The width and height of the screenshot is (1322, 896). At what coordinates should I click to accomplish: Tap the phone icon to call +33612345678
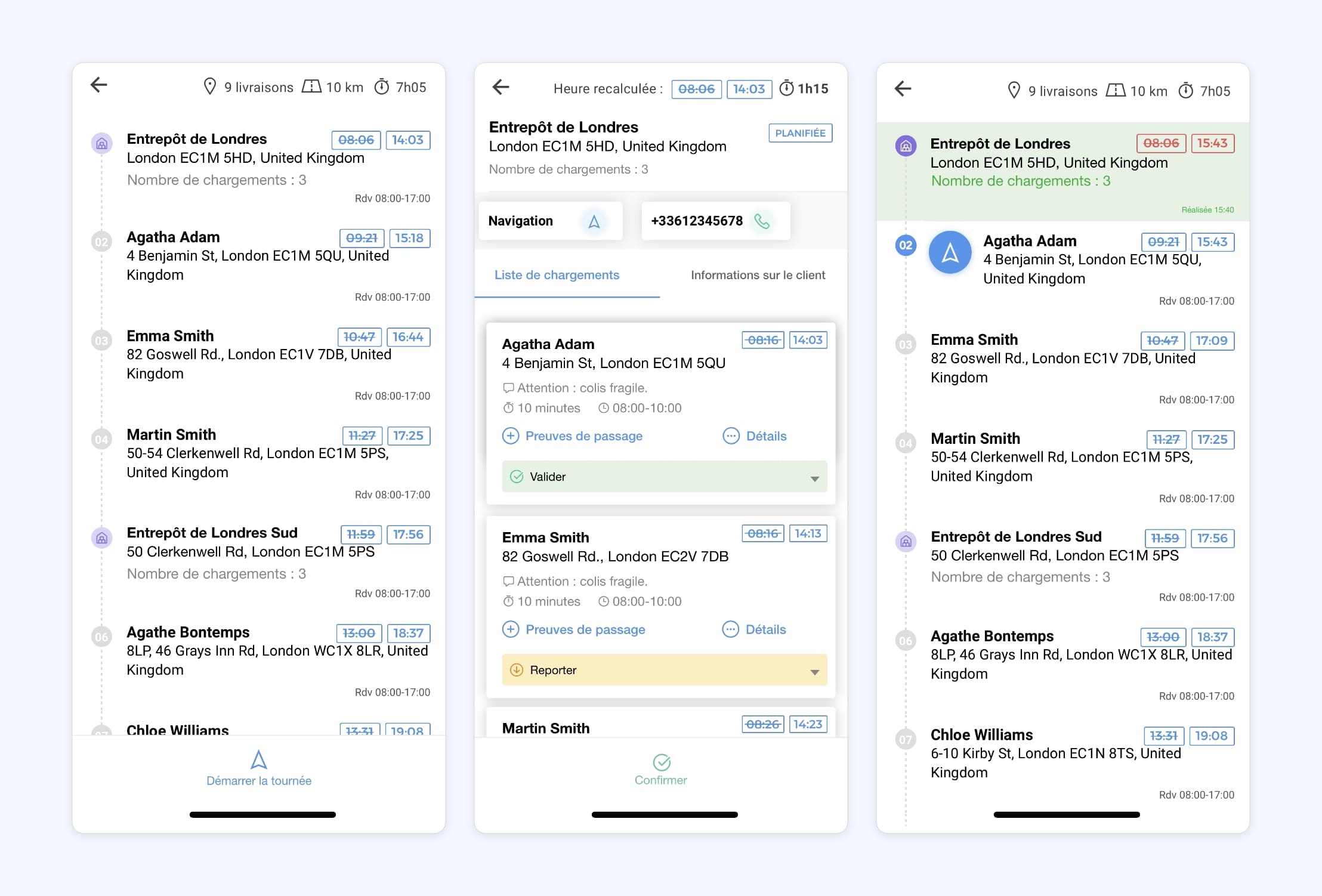[763, 221]
